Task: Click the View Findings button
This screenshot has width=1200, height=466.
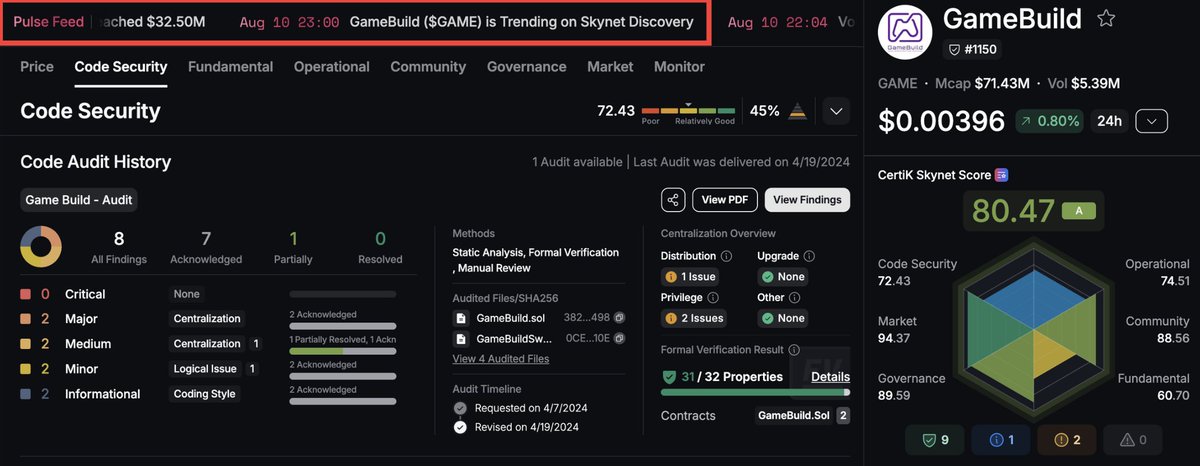Action: point(807,199)
